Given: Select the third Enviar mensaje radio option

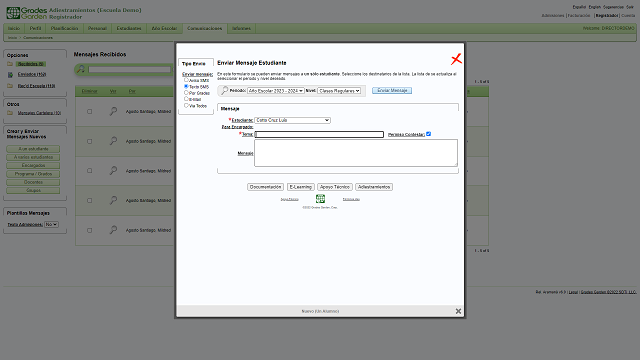Looking at the screenshot, I should 186,93.
